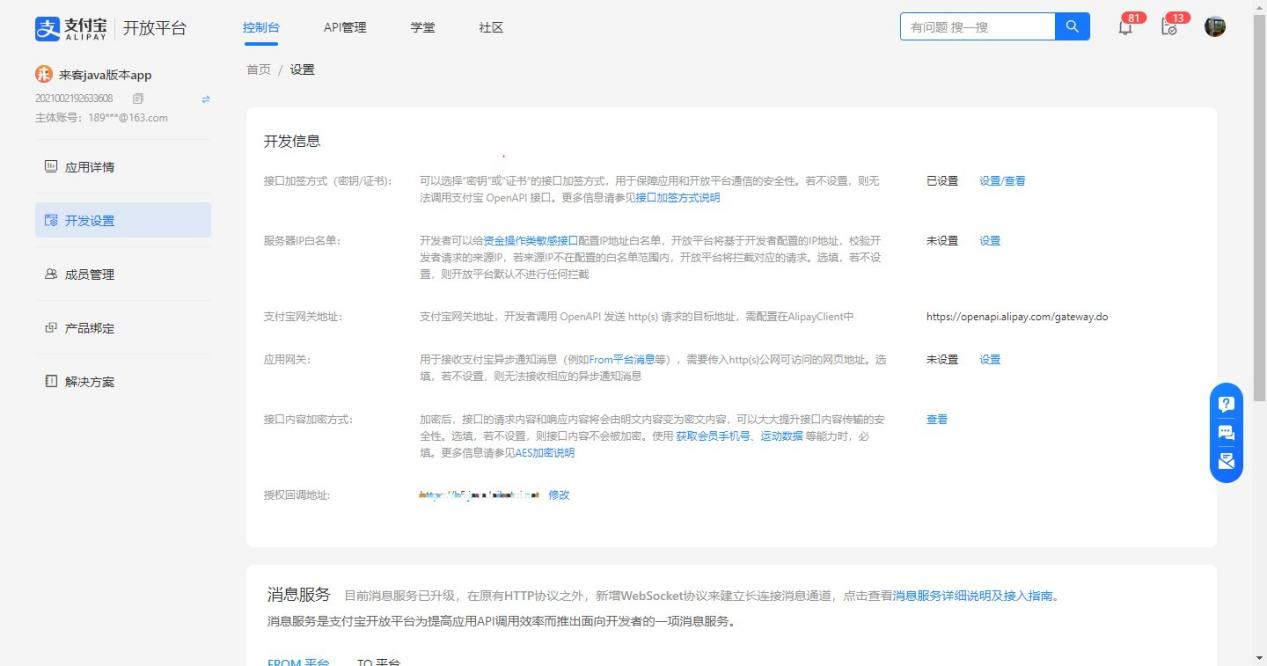Image resolution: width=1267 pixels, height=666 pixels.
Task: Click the scrollbar down arrow
Action: click(1259, 658)
